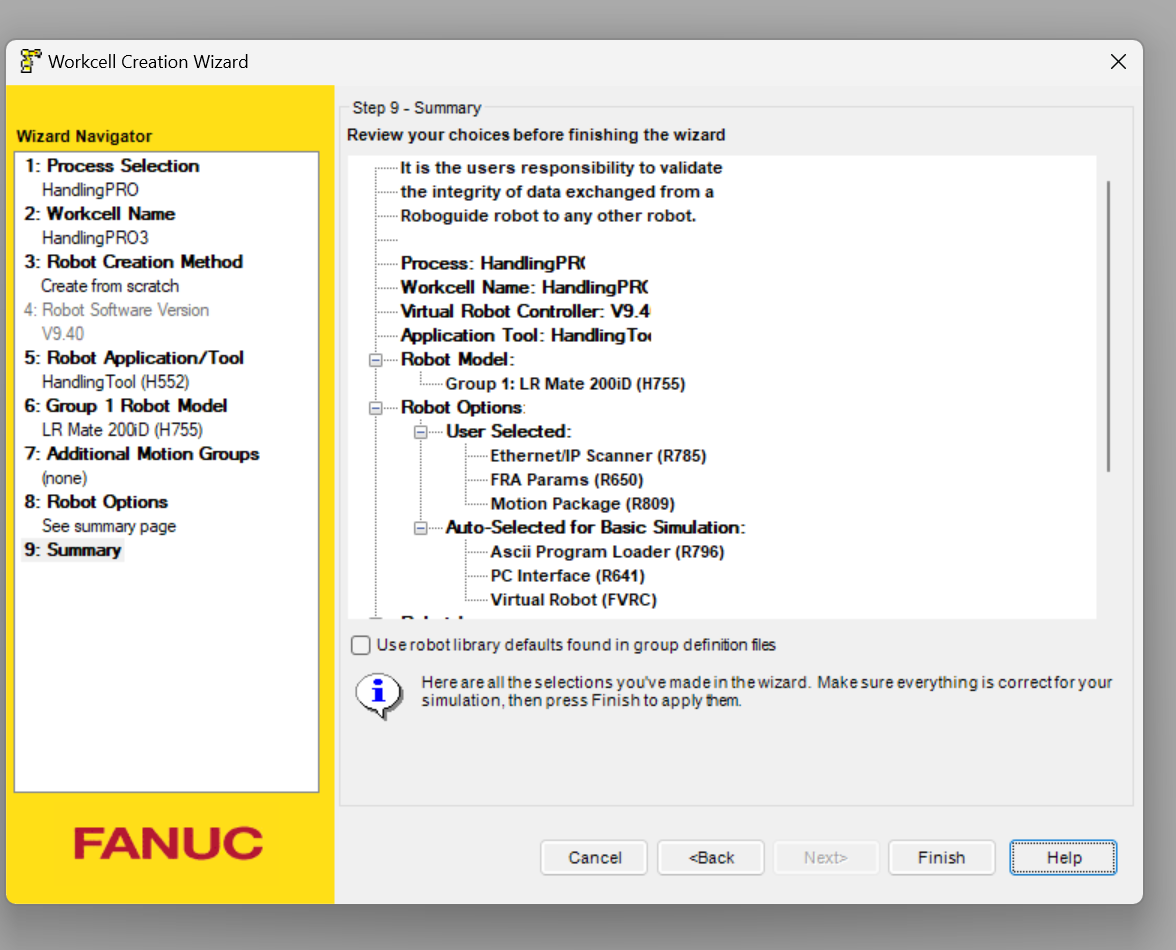Click the blue information speech bubble icon
Image resolution: width=1176 pixels, height=950 pixels.
click(x=379, y=695)
